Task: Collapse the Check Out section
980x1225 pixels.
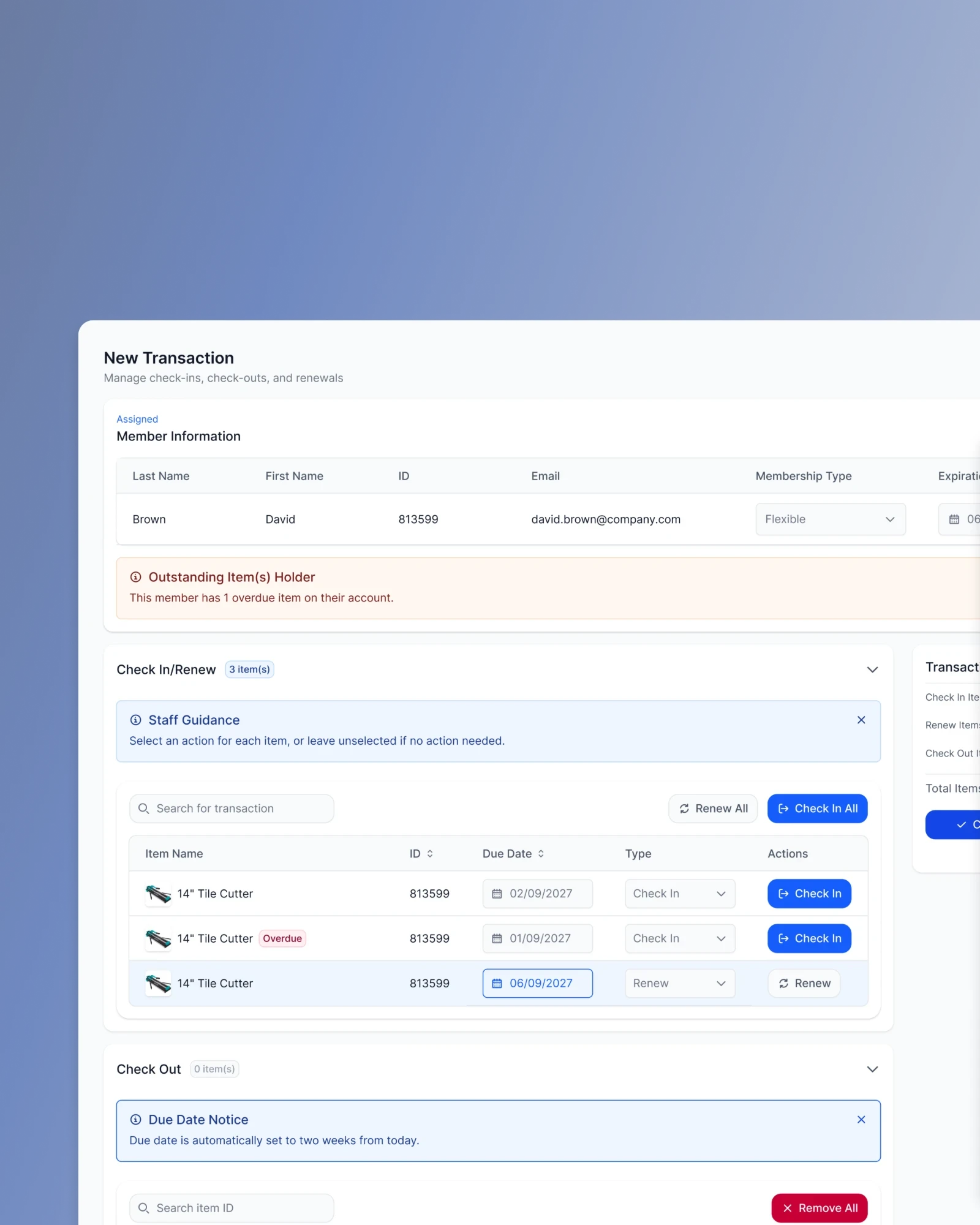Action: [873, 1069]
